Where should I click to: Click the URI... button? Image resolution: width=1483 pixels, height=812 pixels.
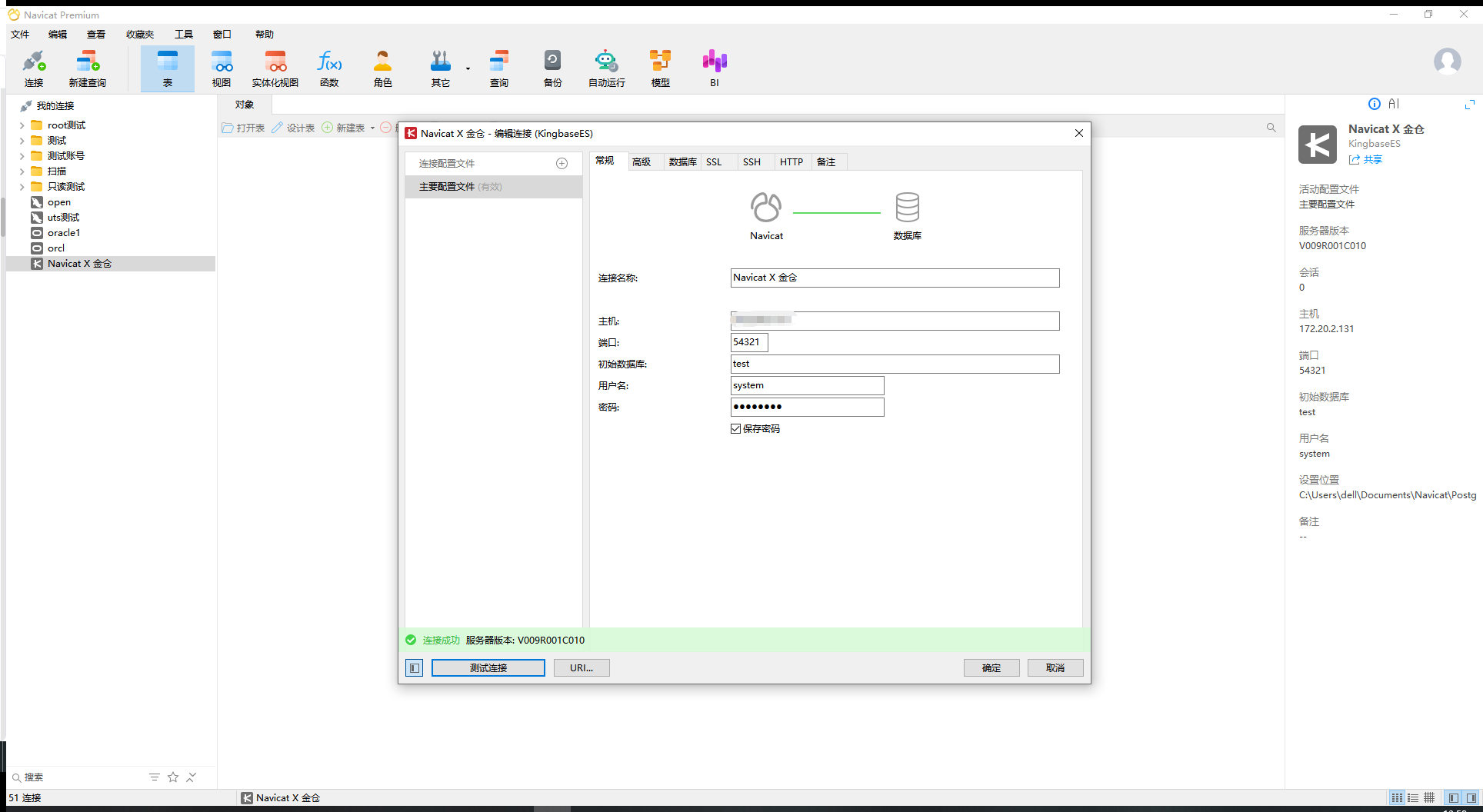click(x=582, y=668)
